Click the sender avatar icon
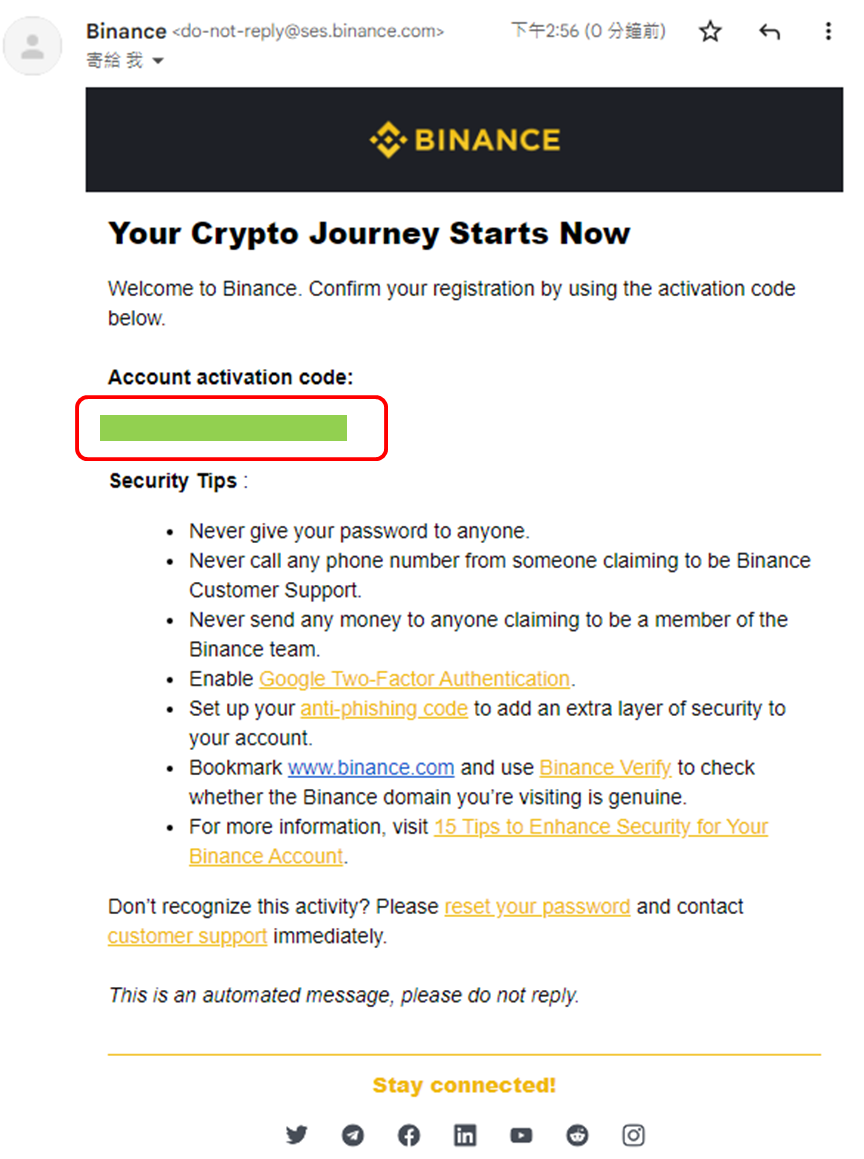 point(33,47)
